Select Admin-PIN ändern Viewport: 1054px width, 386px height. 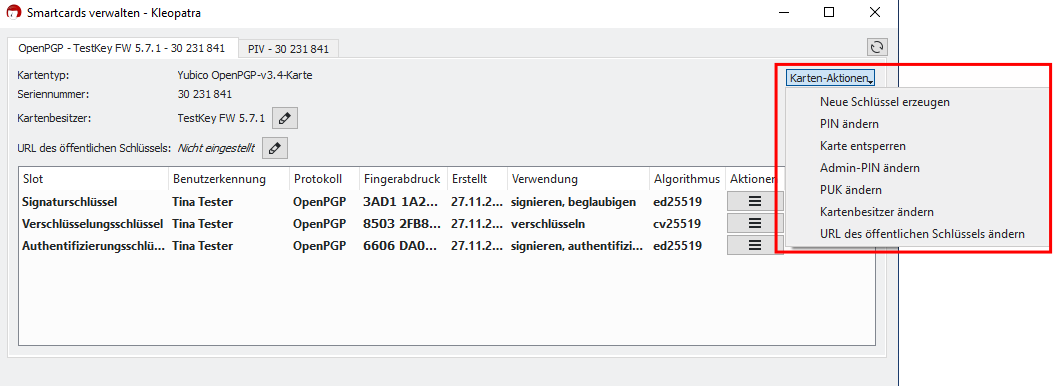pyautogui.click(x=870, y=168)
